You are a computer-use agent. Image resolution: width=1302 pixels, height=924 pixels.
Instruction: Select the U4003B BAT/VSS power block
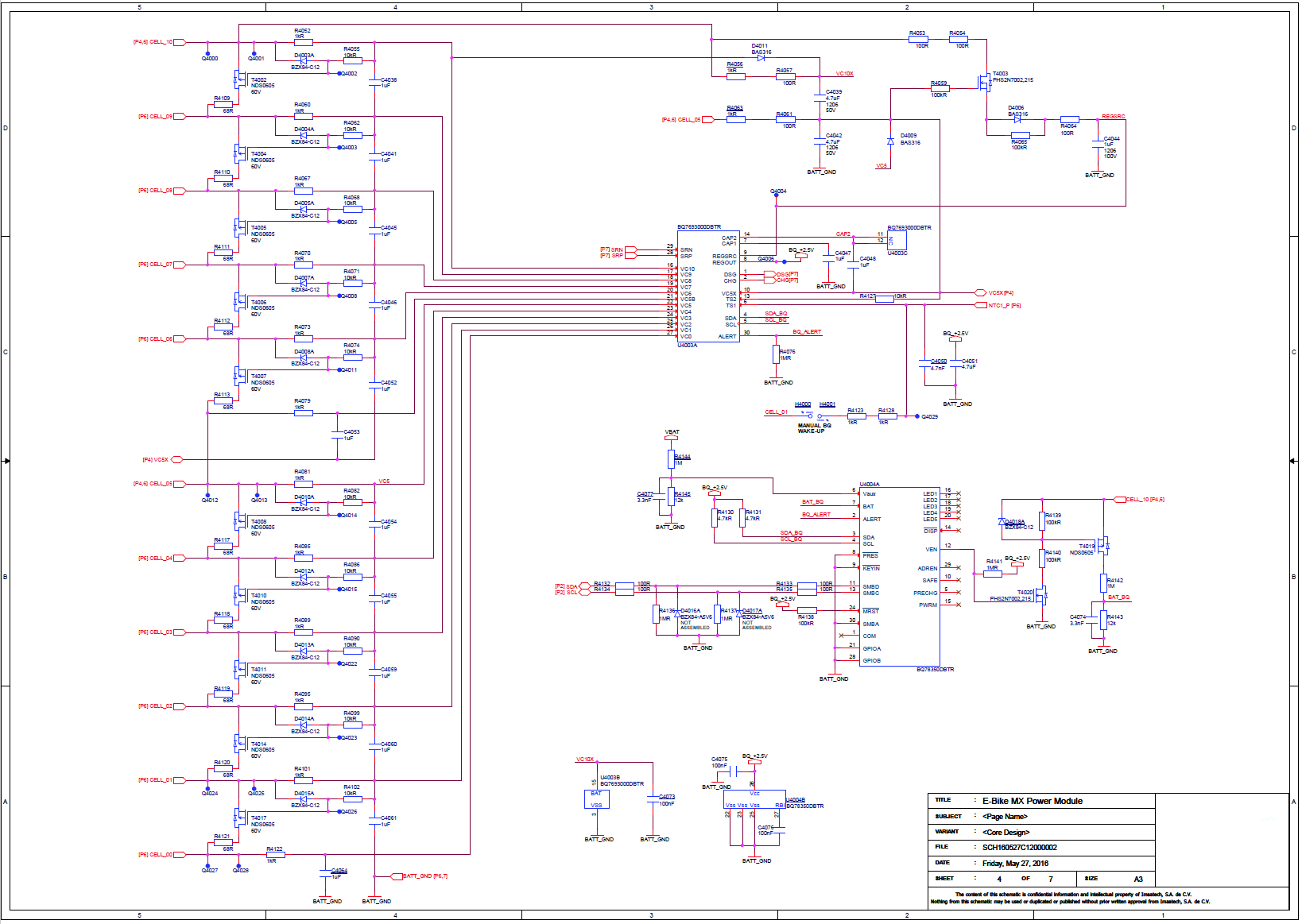pyautogui.click(x=596, y=799)
